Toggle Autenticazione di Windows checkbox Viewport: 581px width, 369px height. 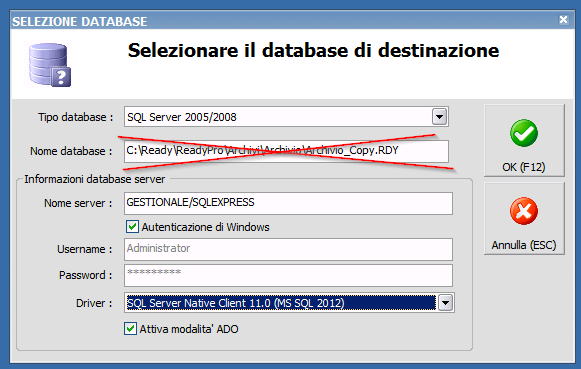pyautogui.click(x=132, y=226)
